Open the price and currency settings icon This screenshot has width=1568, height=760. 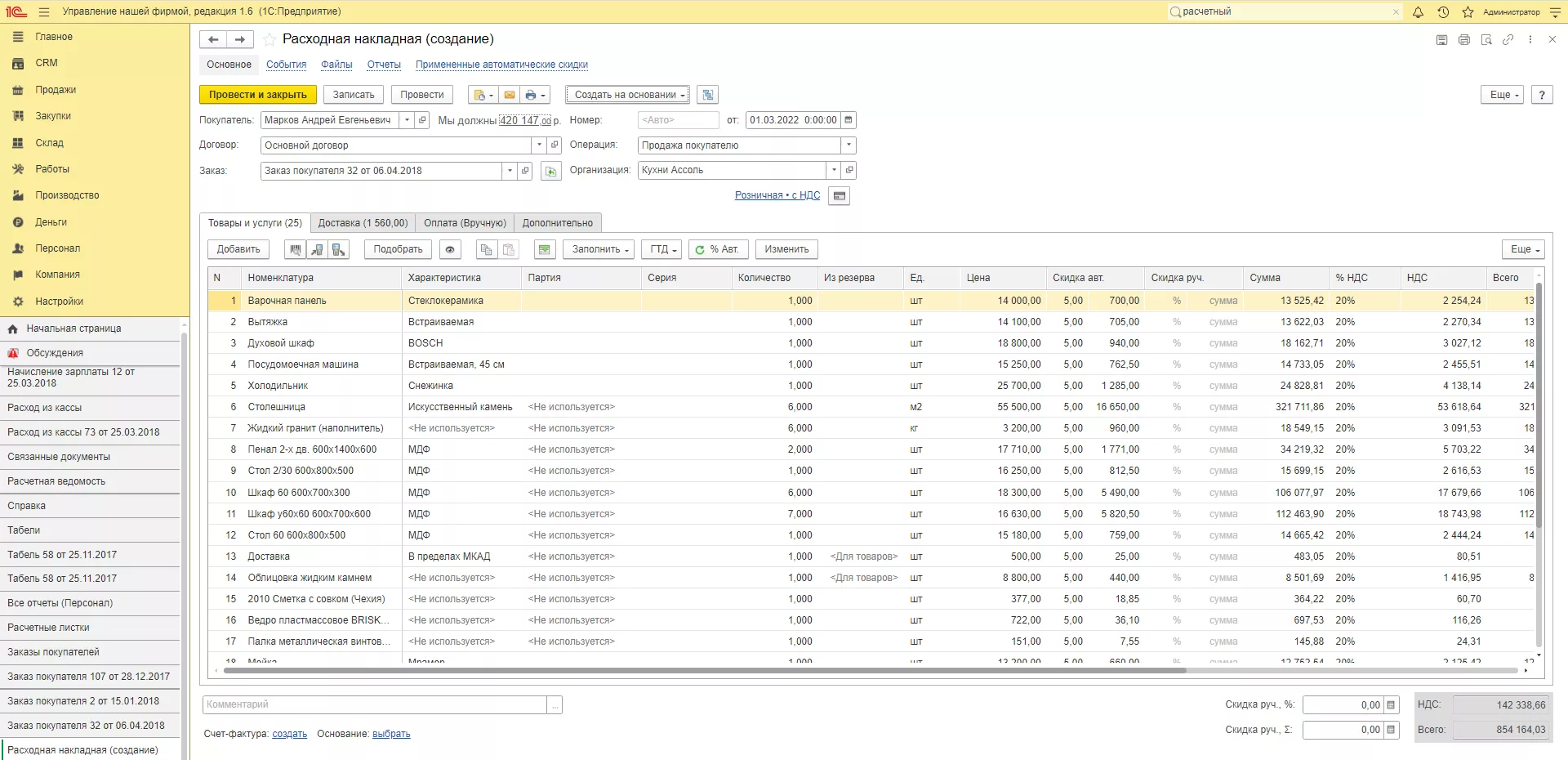pyautogui.click(x=839, y=196)
